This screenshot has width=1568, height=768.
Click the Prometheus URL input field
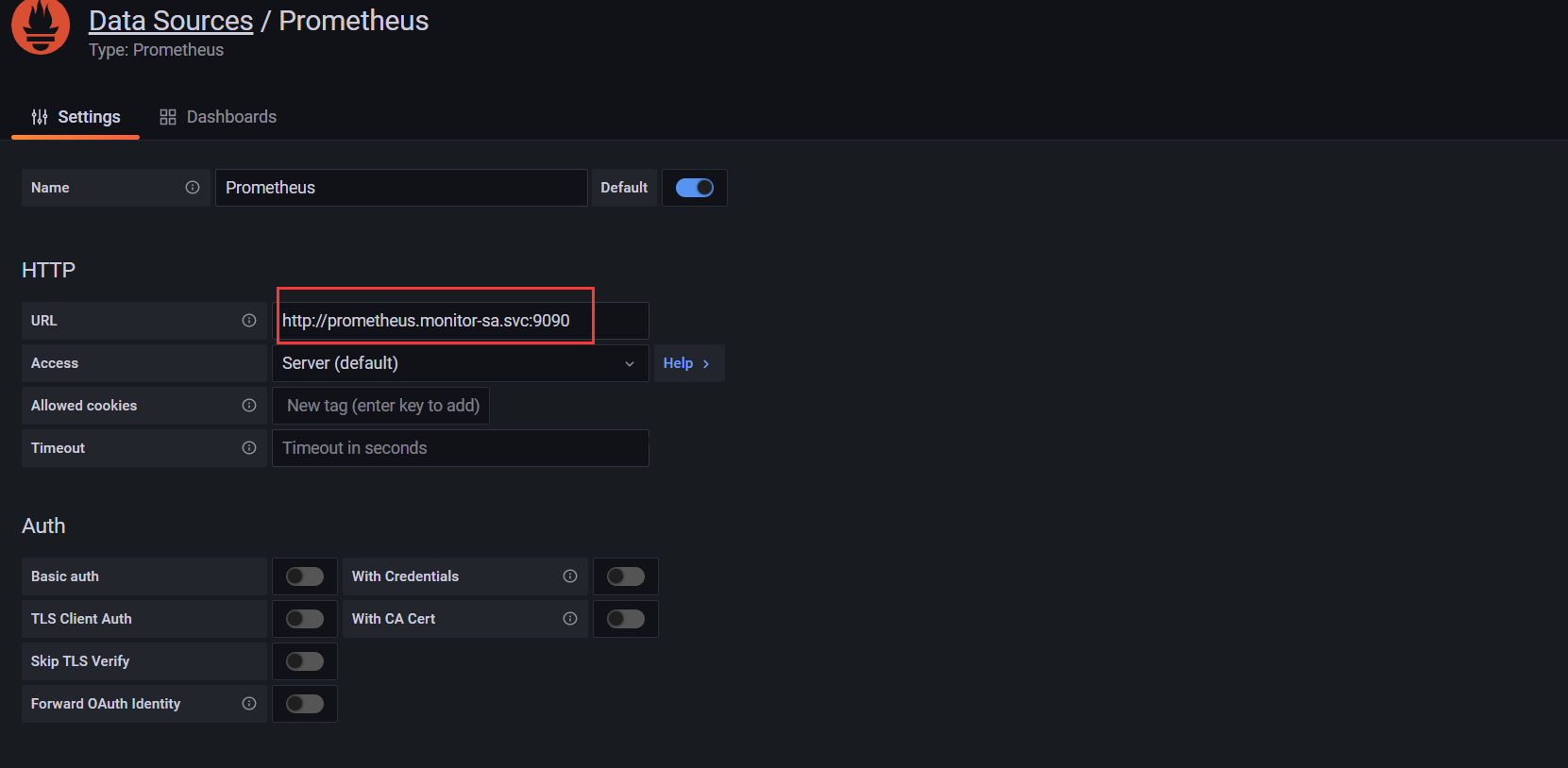click(x=461, y=321)
